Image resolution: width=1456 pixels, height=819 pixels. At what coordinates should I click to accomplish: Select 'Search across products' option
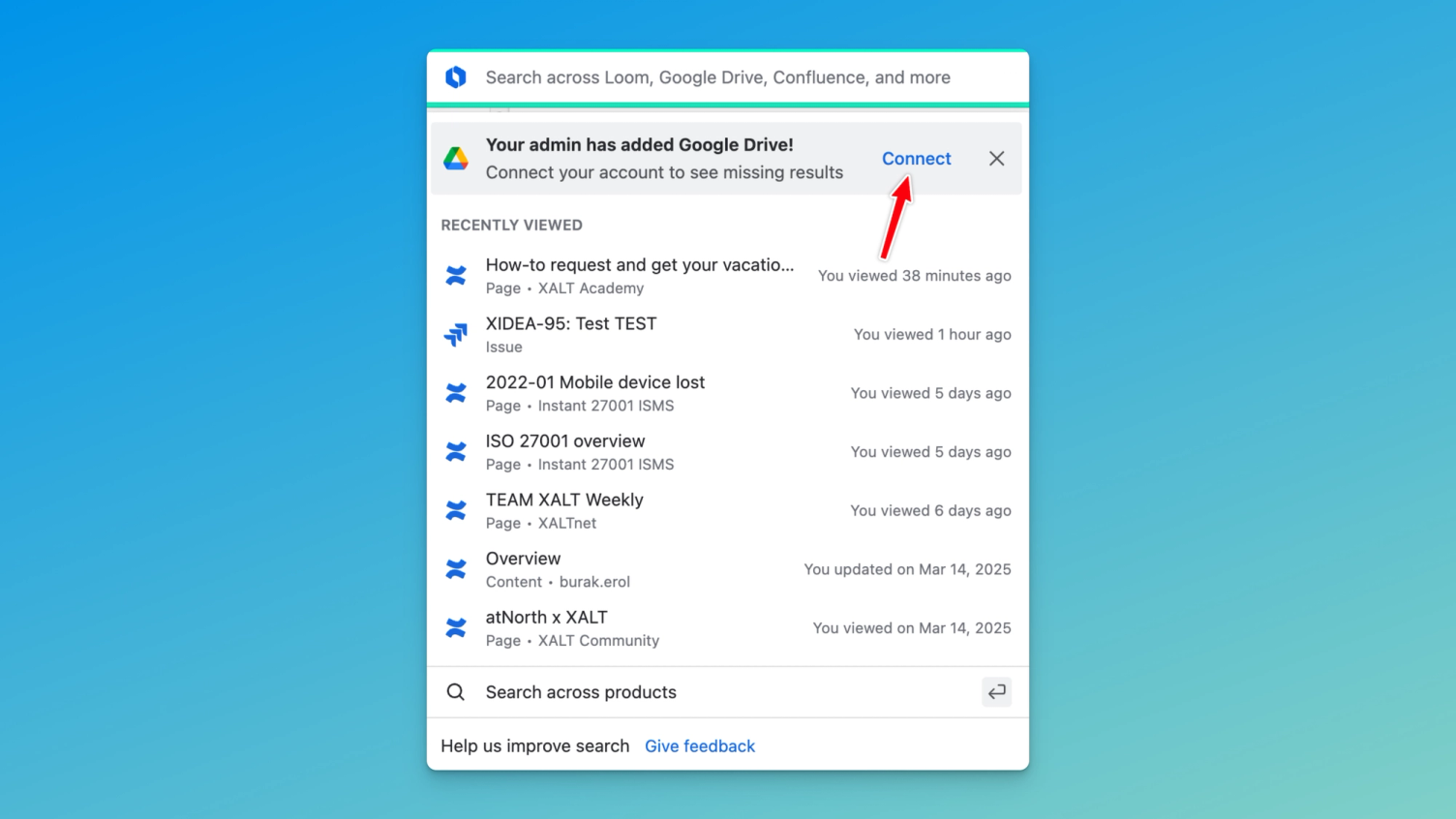(x=727, y=692)
